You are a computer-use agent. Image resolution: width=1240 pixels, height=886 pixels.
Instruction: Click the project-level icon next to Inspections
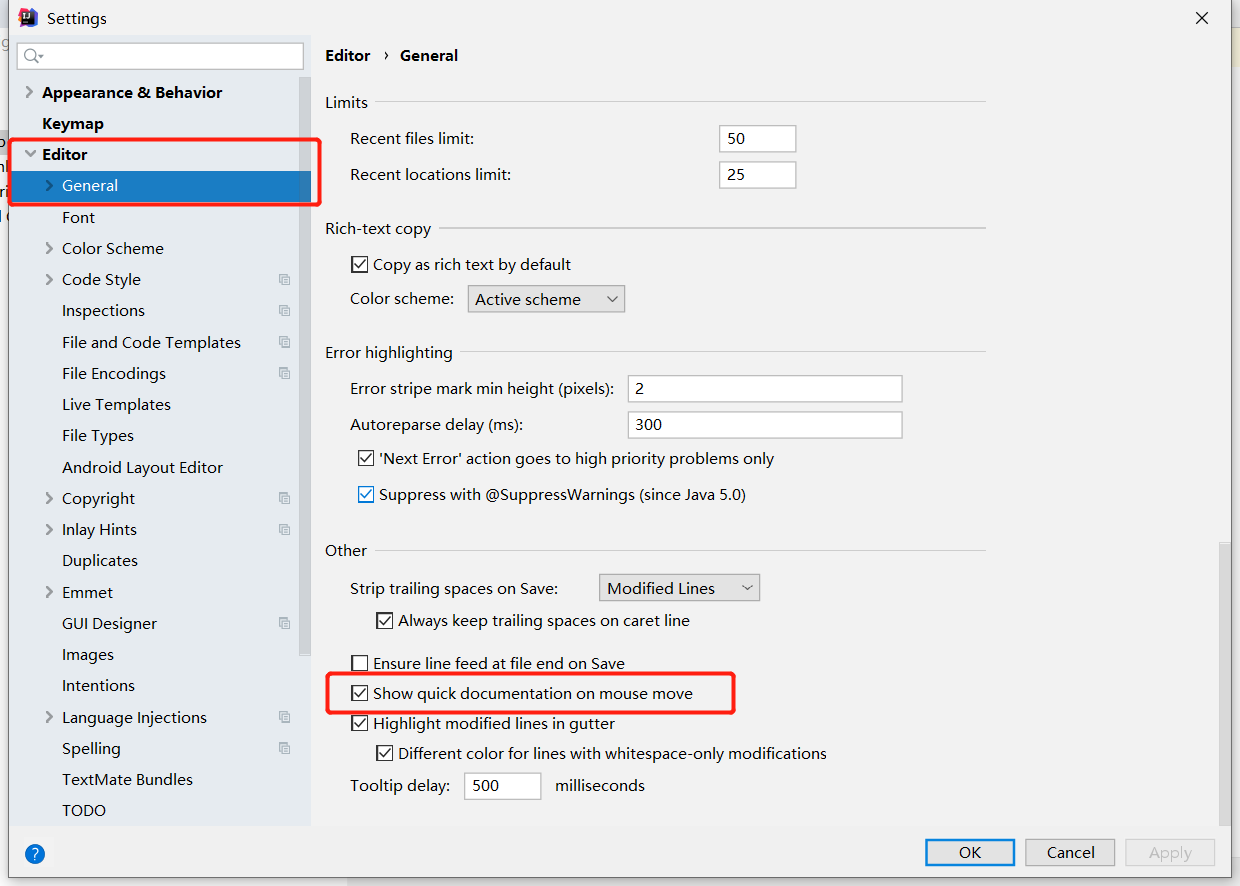[285, 311]
